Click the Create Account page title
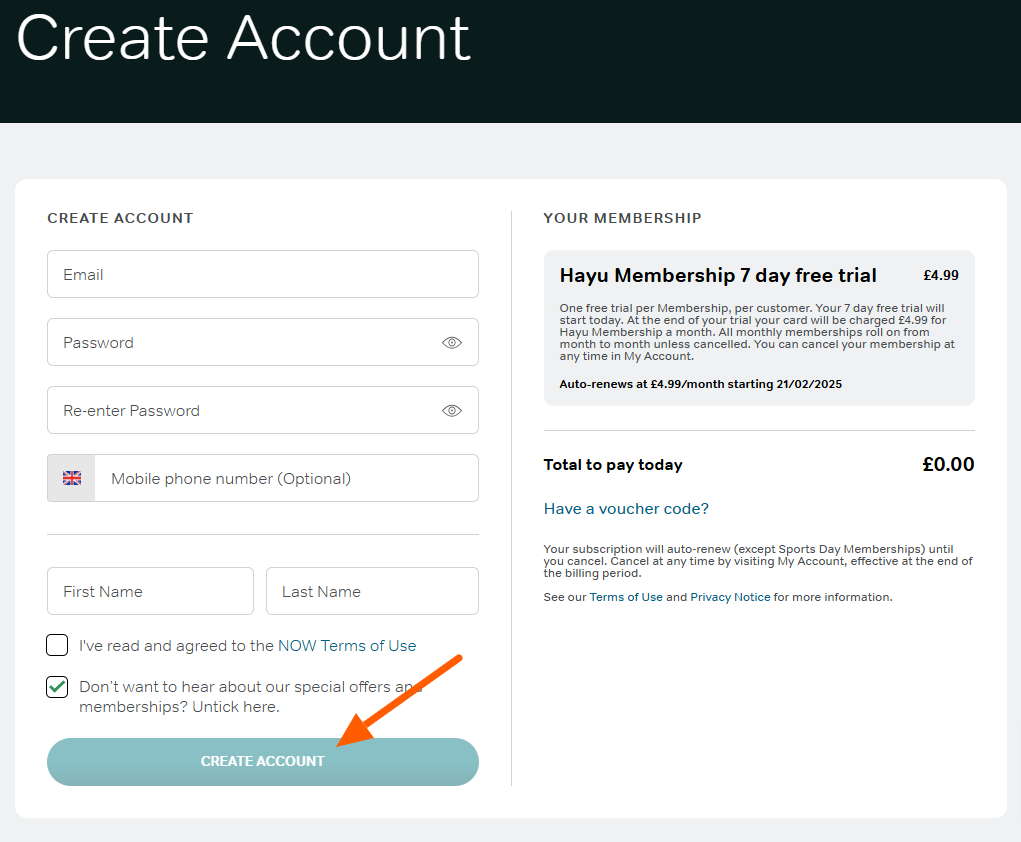The width and height of the screenshot is (1021, 842). pyautogui.click(x=243, y=39)
